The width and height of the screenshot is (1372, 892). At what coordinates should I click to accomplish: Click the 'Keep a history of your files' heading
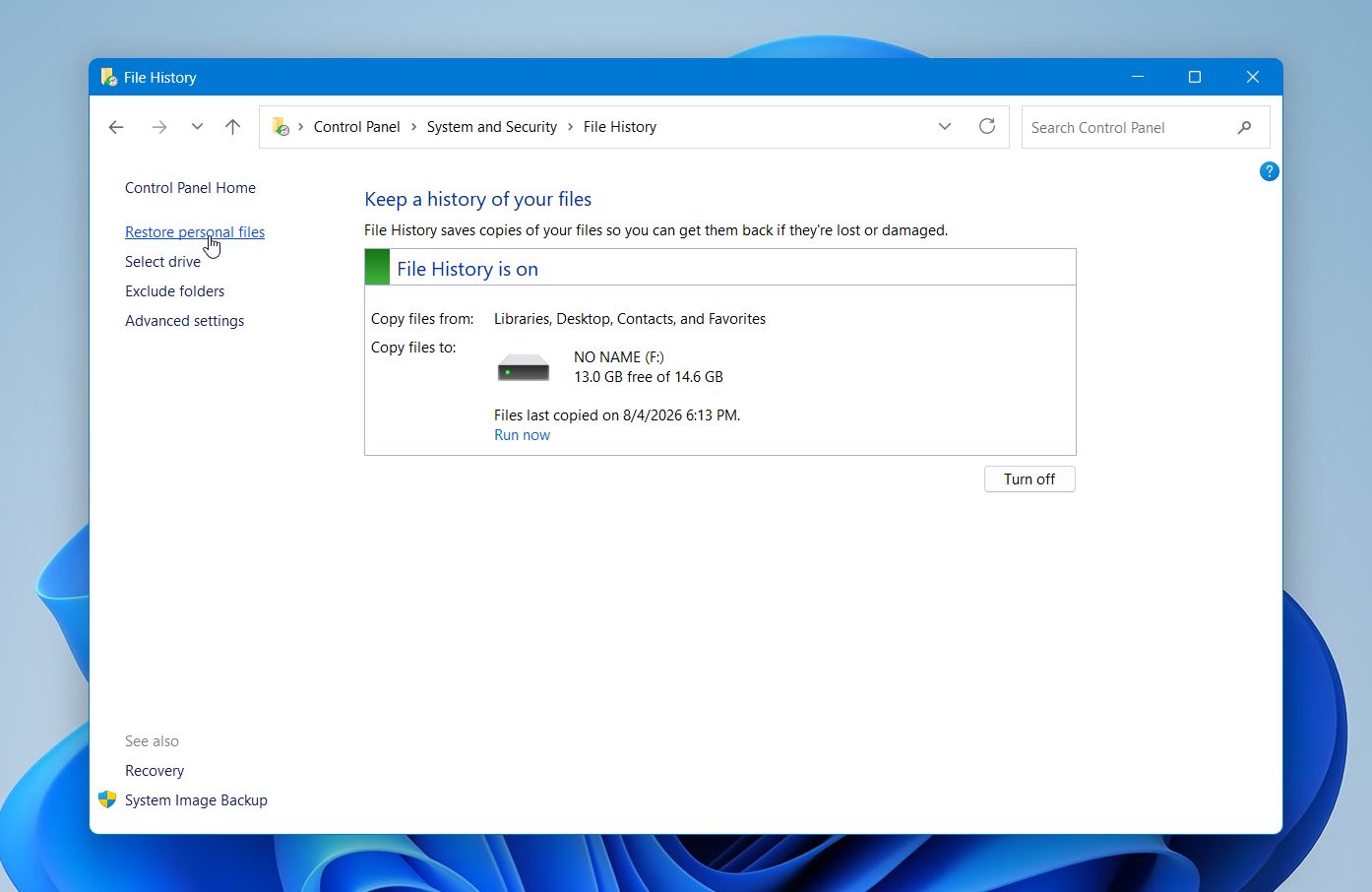point(477,199)
